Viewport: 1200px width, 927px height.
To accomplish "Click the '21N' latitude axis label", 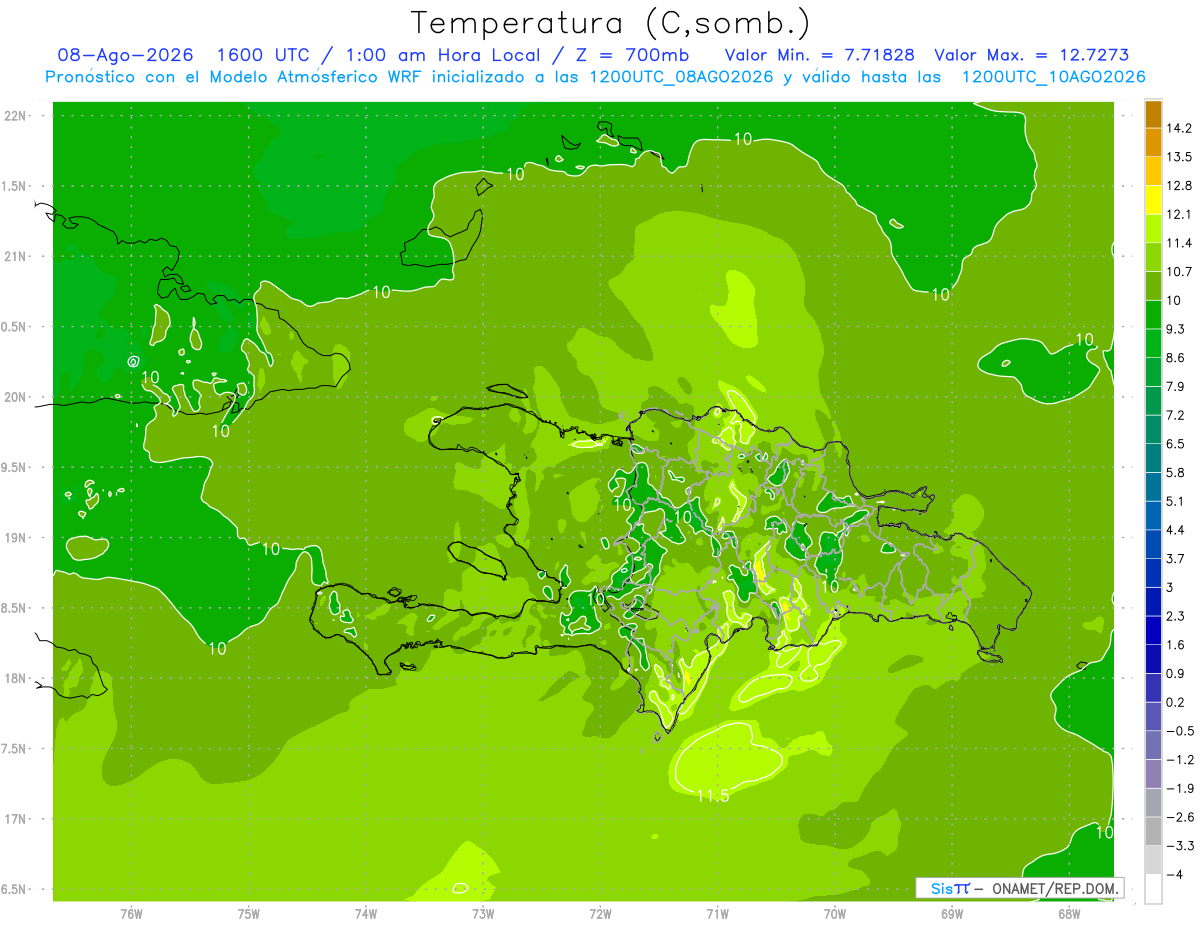I will tap(16, 256).
